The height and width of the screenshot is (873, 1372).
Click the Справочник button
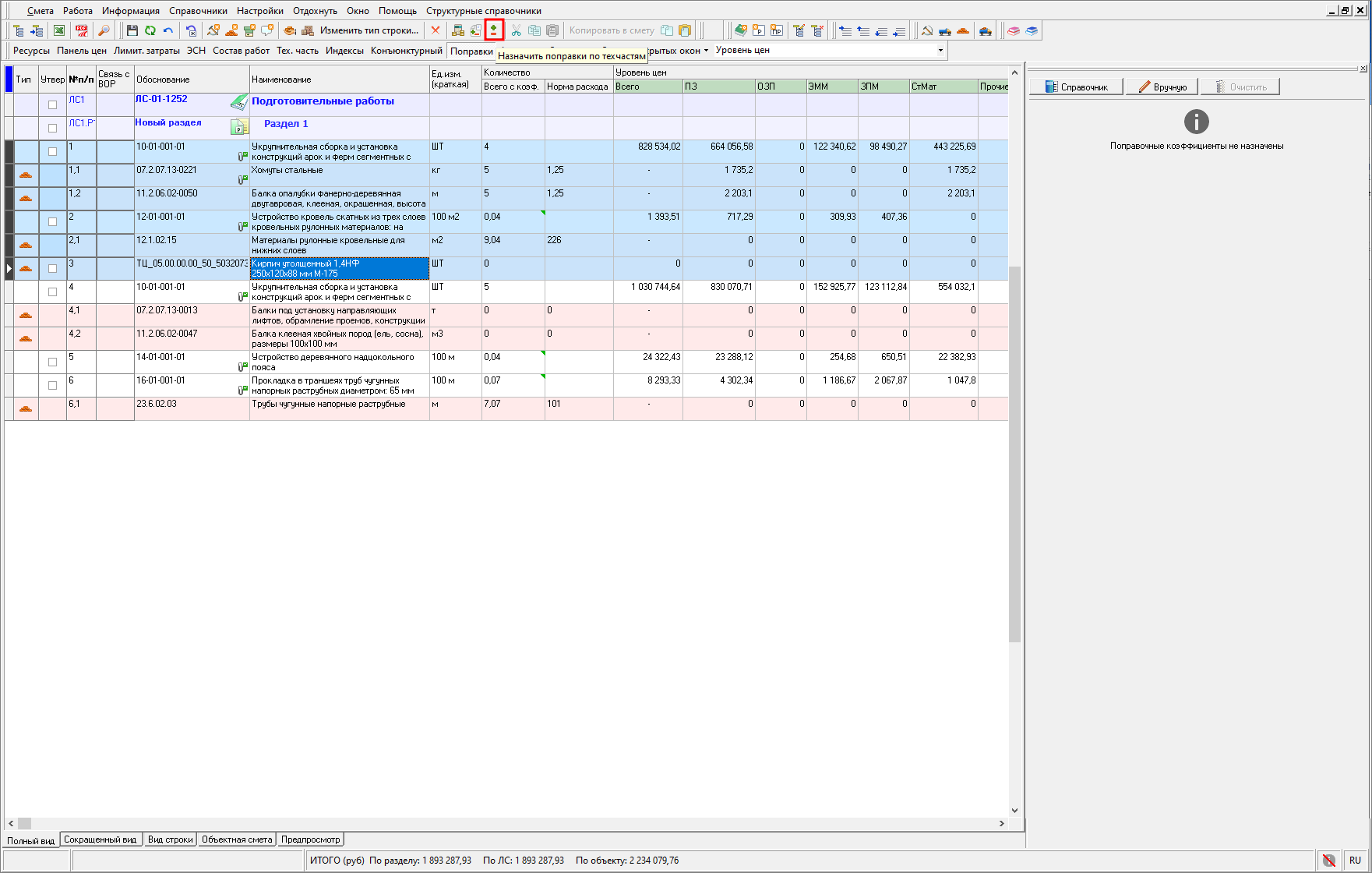coord(1076,87)
